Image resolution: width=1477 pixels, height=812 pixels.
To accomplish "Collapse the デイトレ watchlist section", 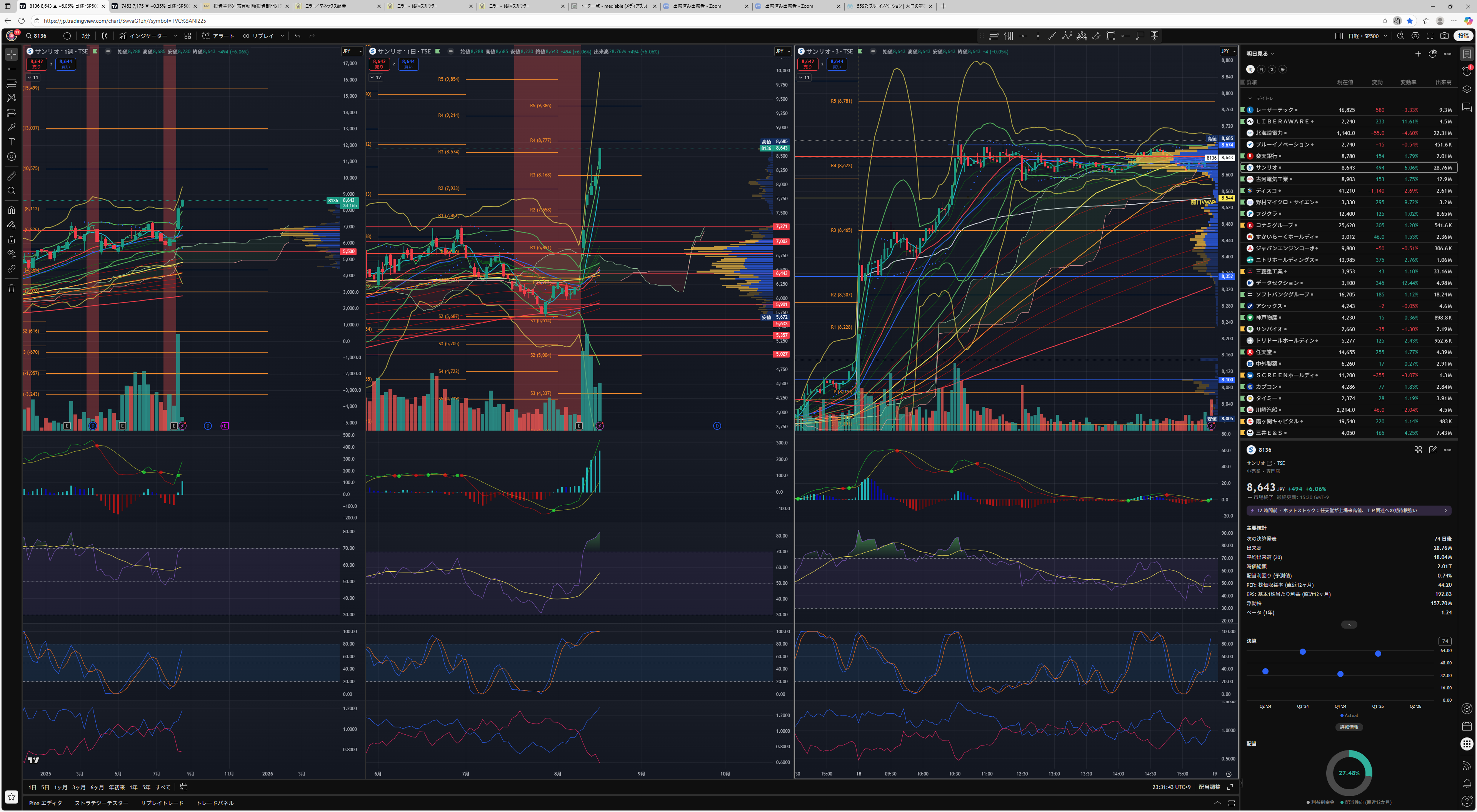I will pyautogui.click(x=1250, y=98).
